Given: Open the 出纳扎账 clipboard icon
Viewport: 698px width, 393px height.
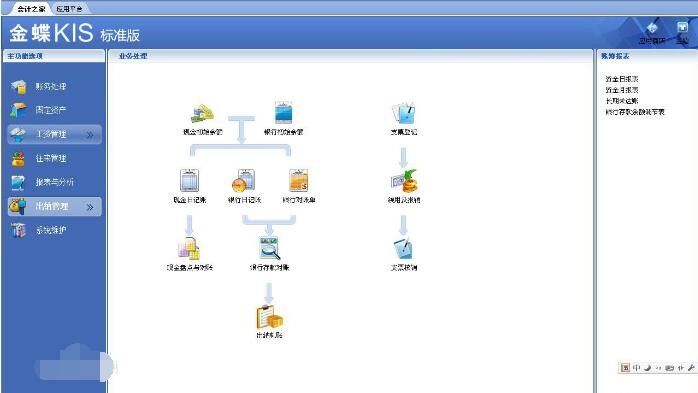Looking at the screenshot, I should [269, 316].
